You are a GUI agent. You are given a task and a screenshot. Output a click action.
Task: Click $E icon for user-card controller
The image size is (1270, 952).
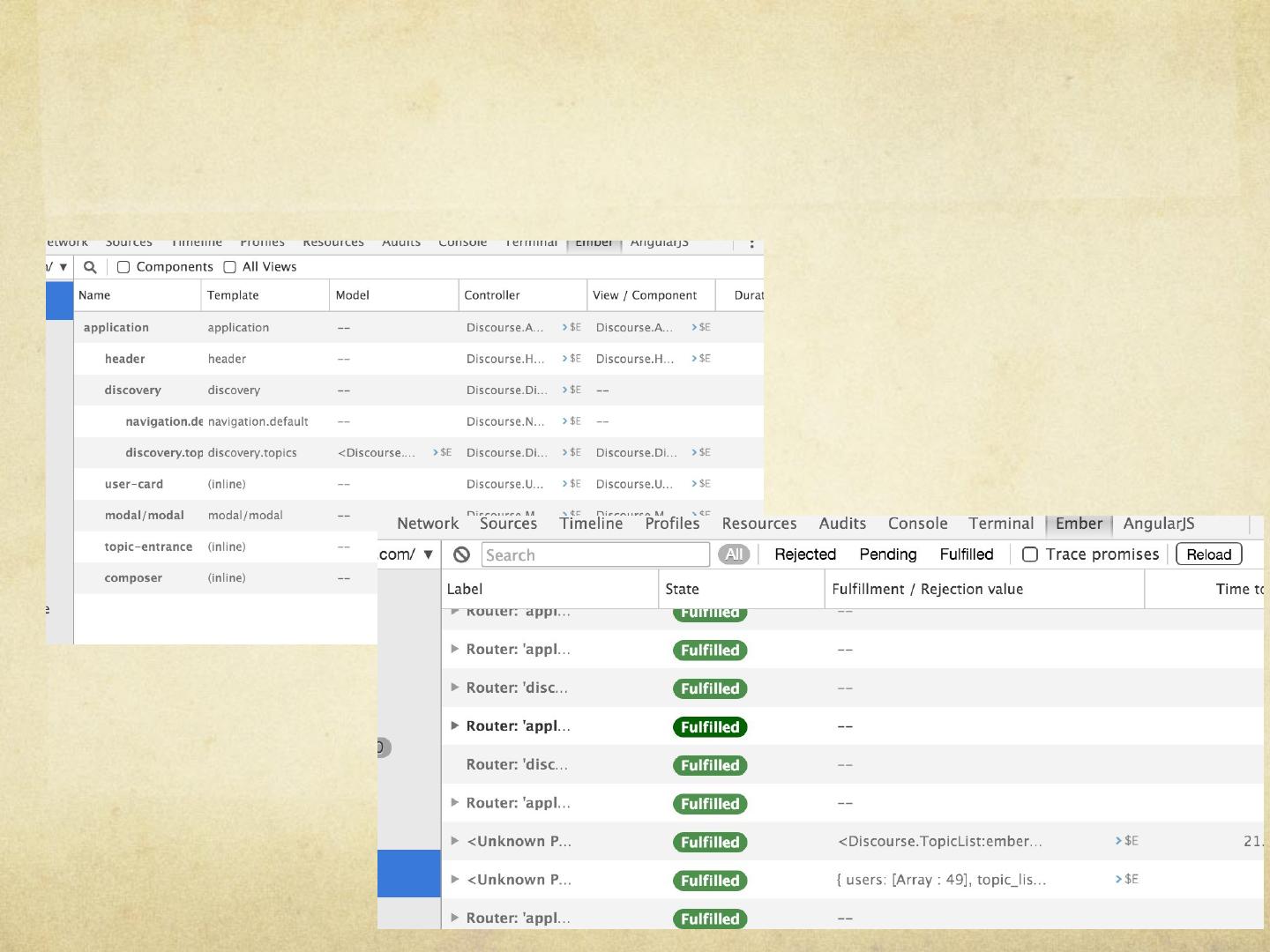pos(571,484)
